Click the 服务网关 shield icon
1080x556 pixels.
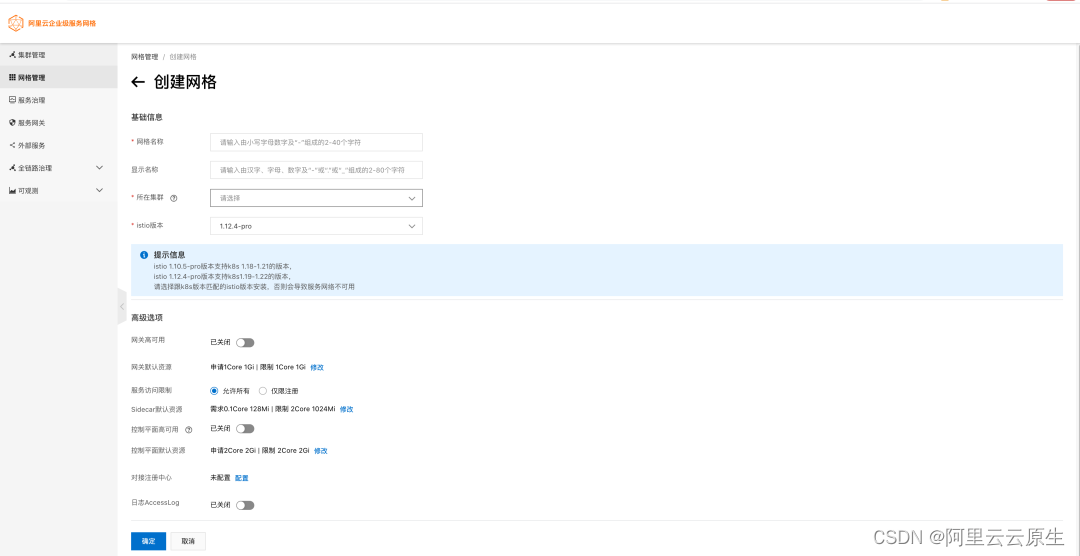12,123
